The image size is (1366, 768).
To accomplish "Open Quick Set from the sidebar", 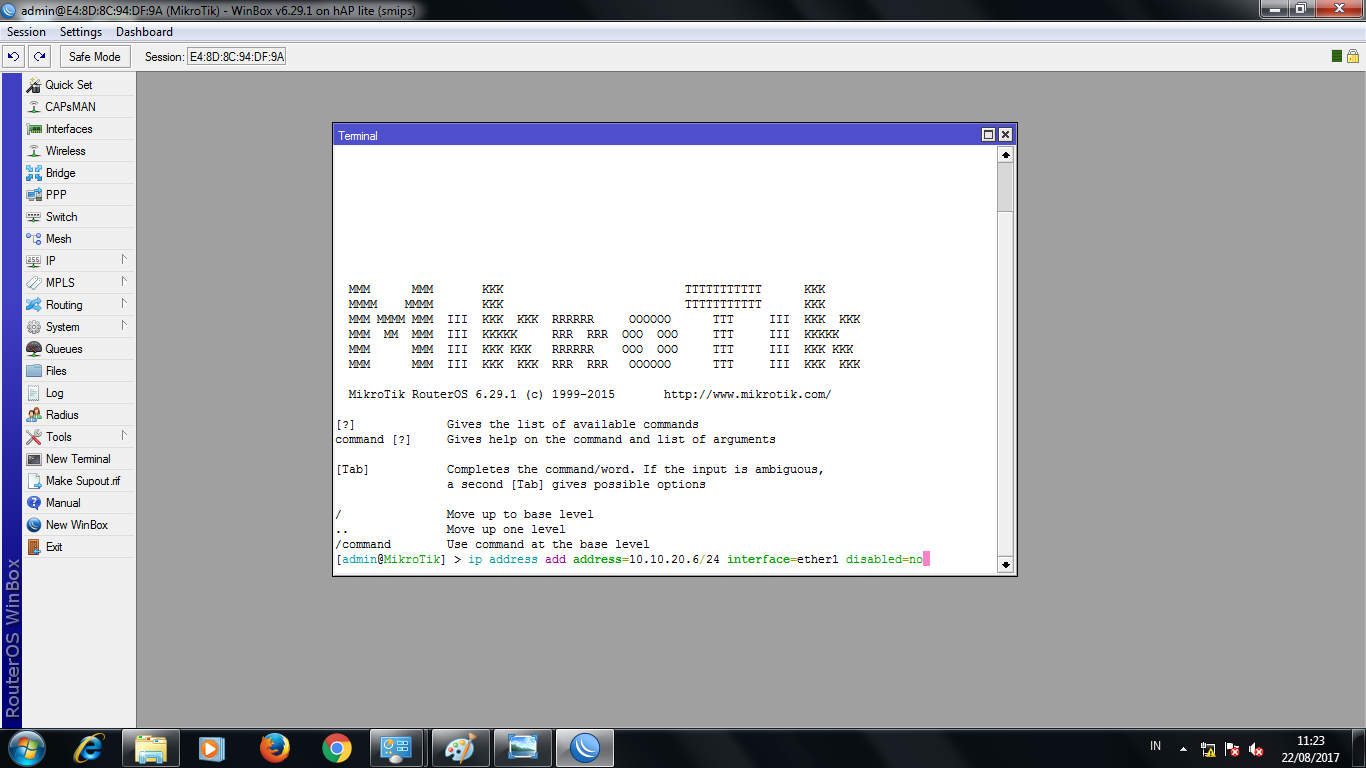I will pyautogui.click(x=67, y=85).
